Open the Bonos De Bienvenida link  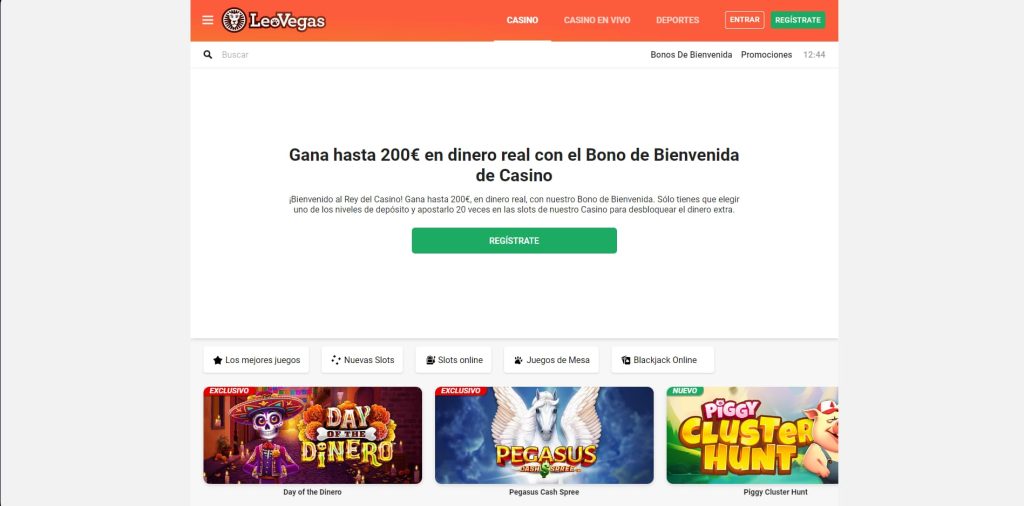pos(691,55)
